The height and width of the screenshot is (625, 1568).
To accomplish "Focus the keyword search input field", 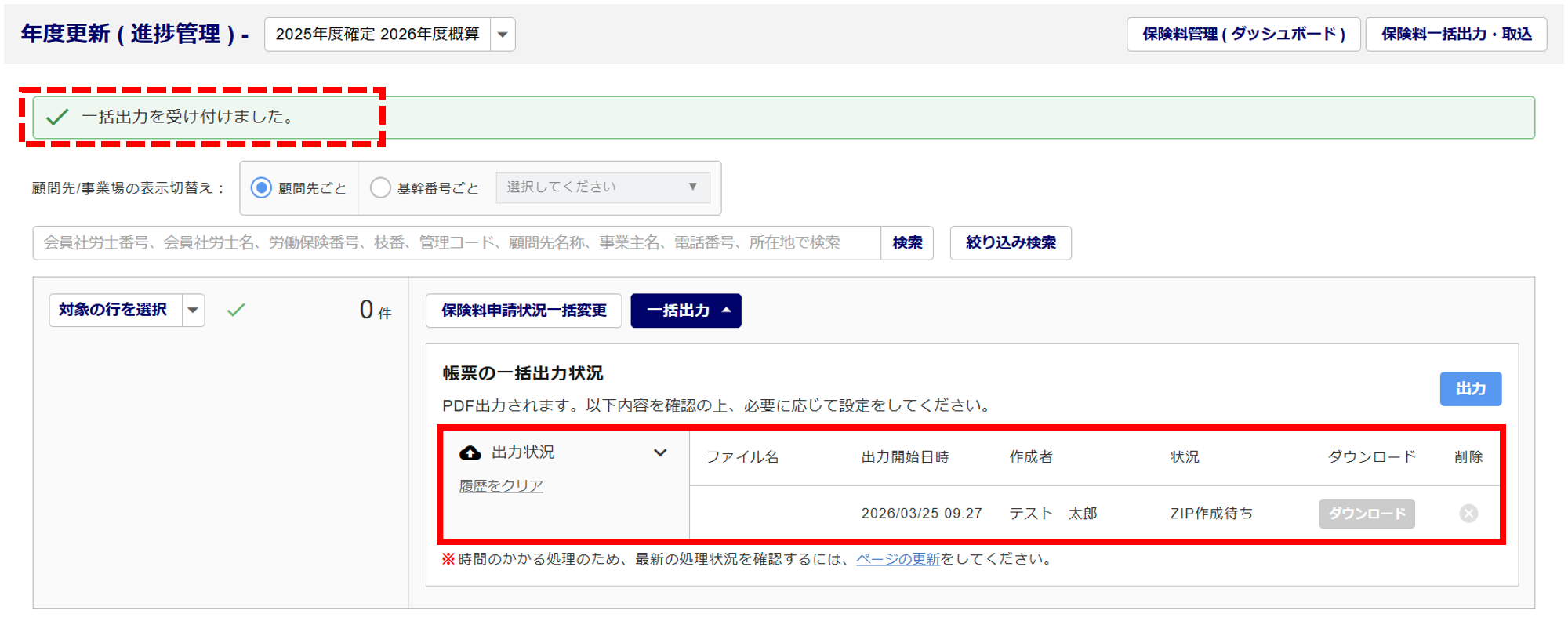I will tap(455, 243).
